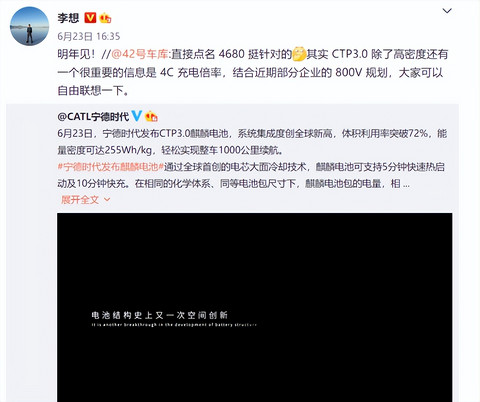
Task: Click the red V verification badge beside 李想
Action: tap(90, 17)
